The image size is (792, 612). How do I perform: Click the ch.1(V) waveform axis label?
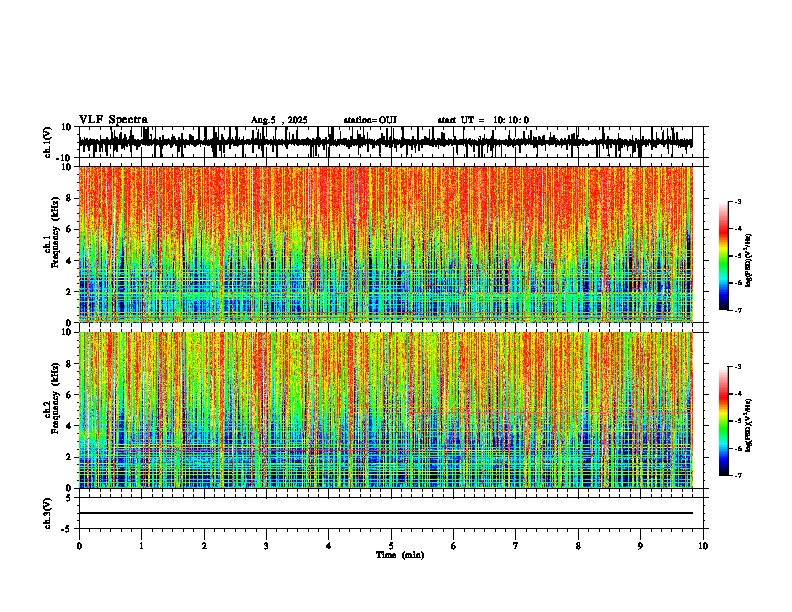tap(48, 142)
